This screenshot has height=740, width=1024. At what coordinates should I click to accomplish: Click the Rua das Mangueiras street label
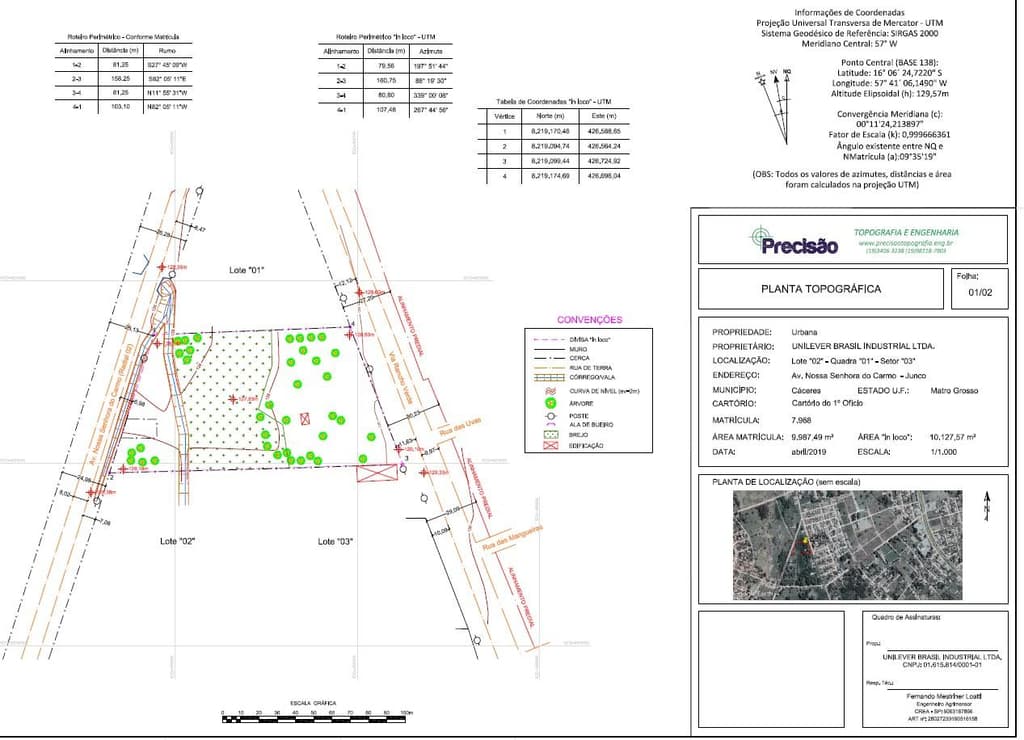pyautogui.click(x=513, y=540)
